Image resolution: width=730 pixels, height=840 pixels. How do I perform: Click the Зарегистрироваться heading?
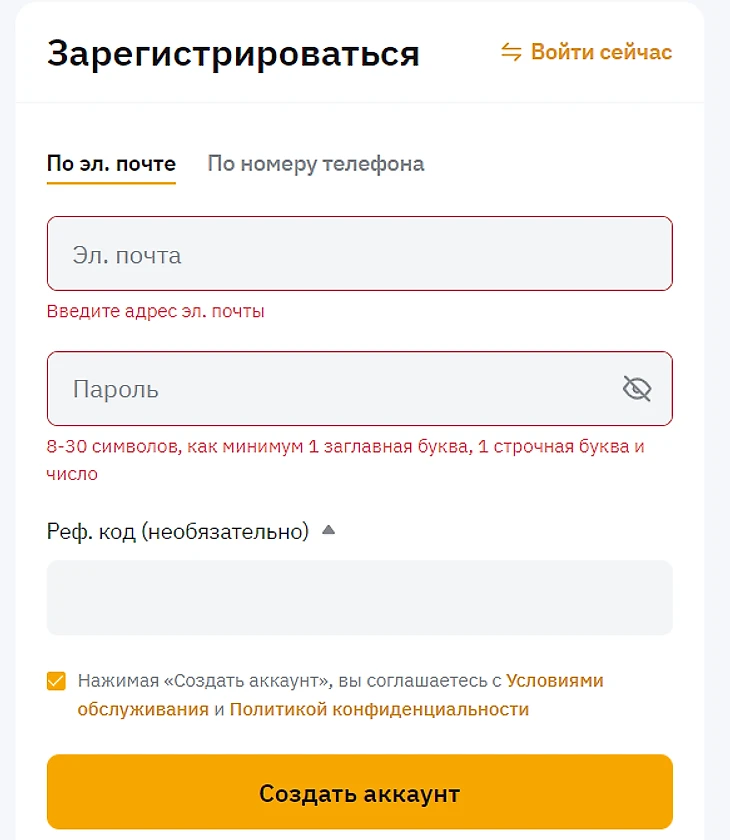(233, 53)
